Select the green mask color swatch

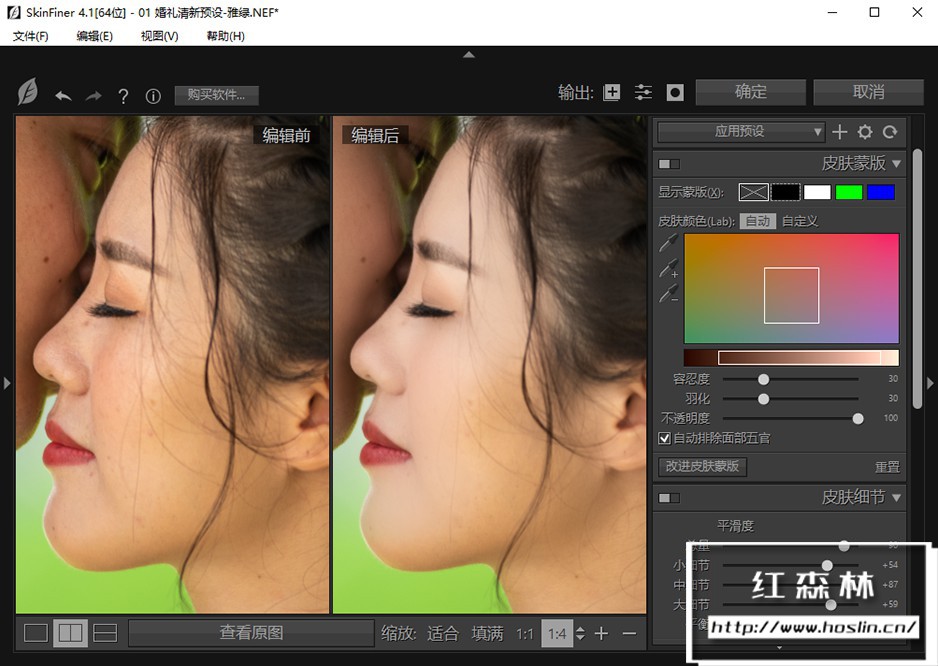(x=849, y=192)
